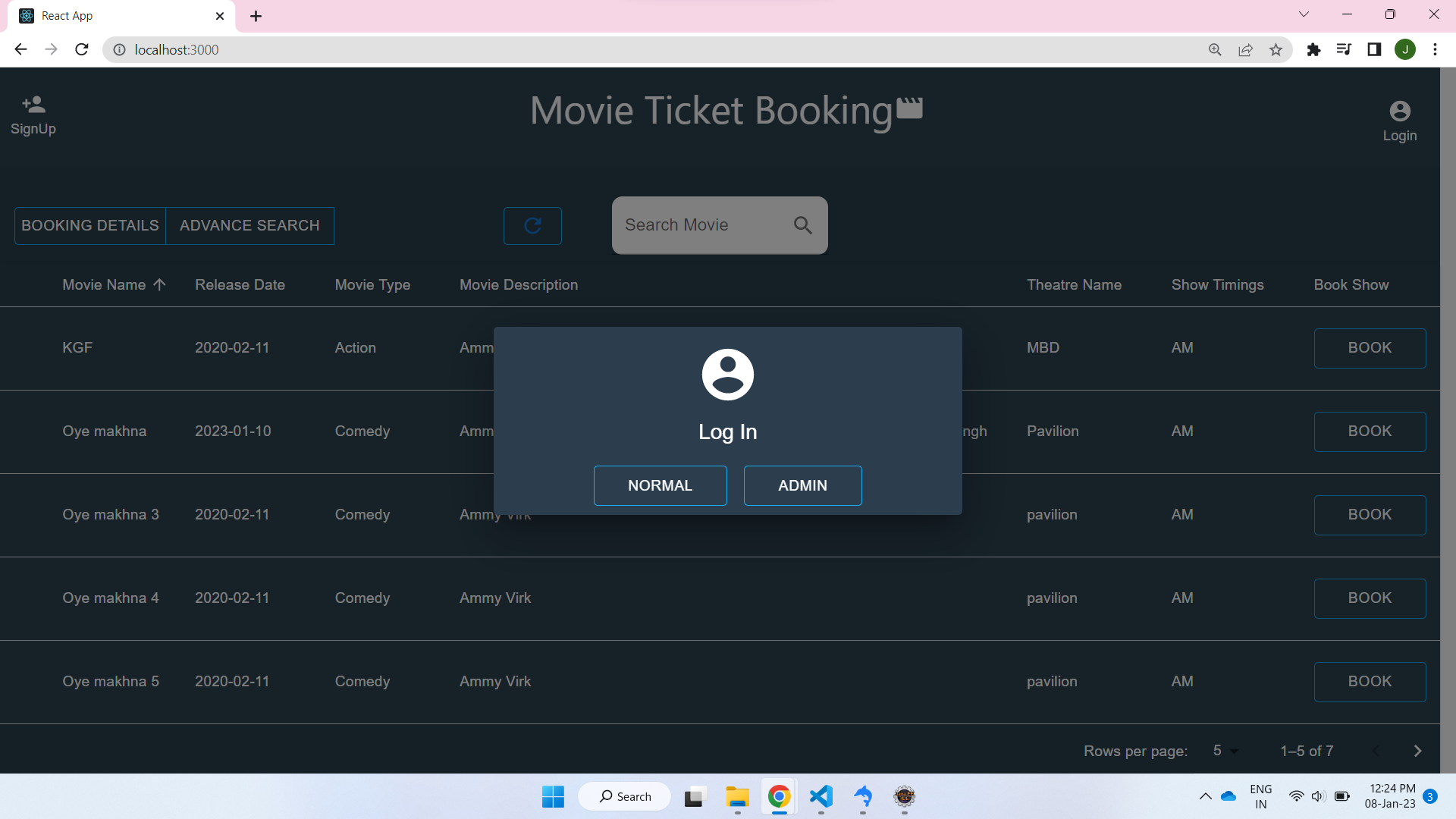Click the browser extensions puzzle icon

(1314, 49)
